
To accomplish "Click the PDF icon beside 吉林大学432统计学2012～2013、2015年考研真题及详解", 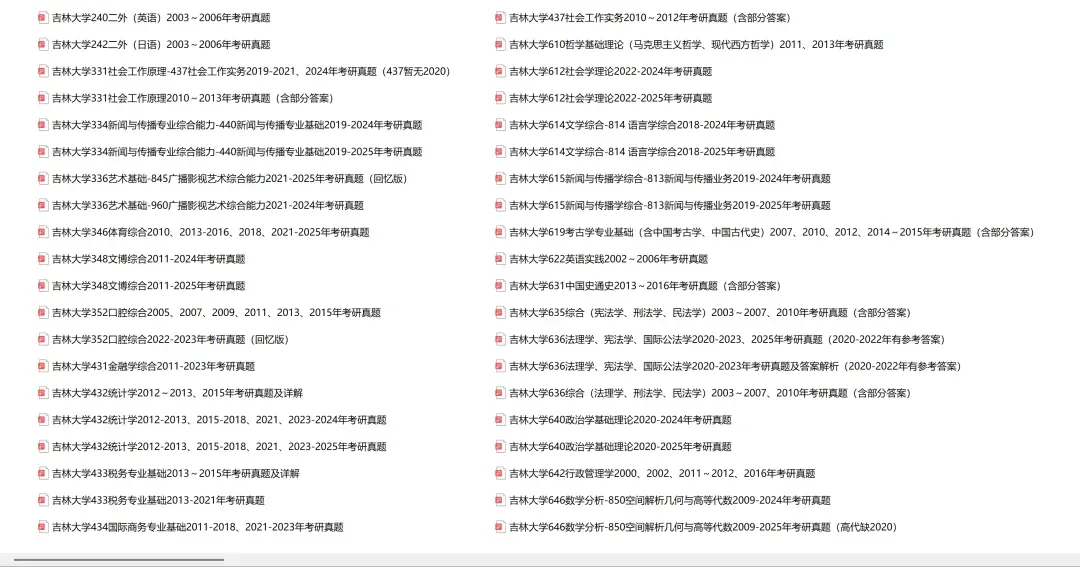I will (43, 393).
